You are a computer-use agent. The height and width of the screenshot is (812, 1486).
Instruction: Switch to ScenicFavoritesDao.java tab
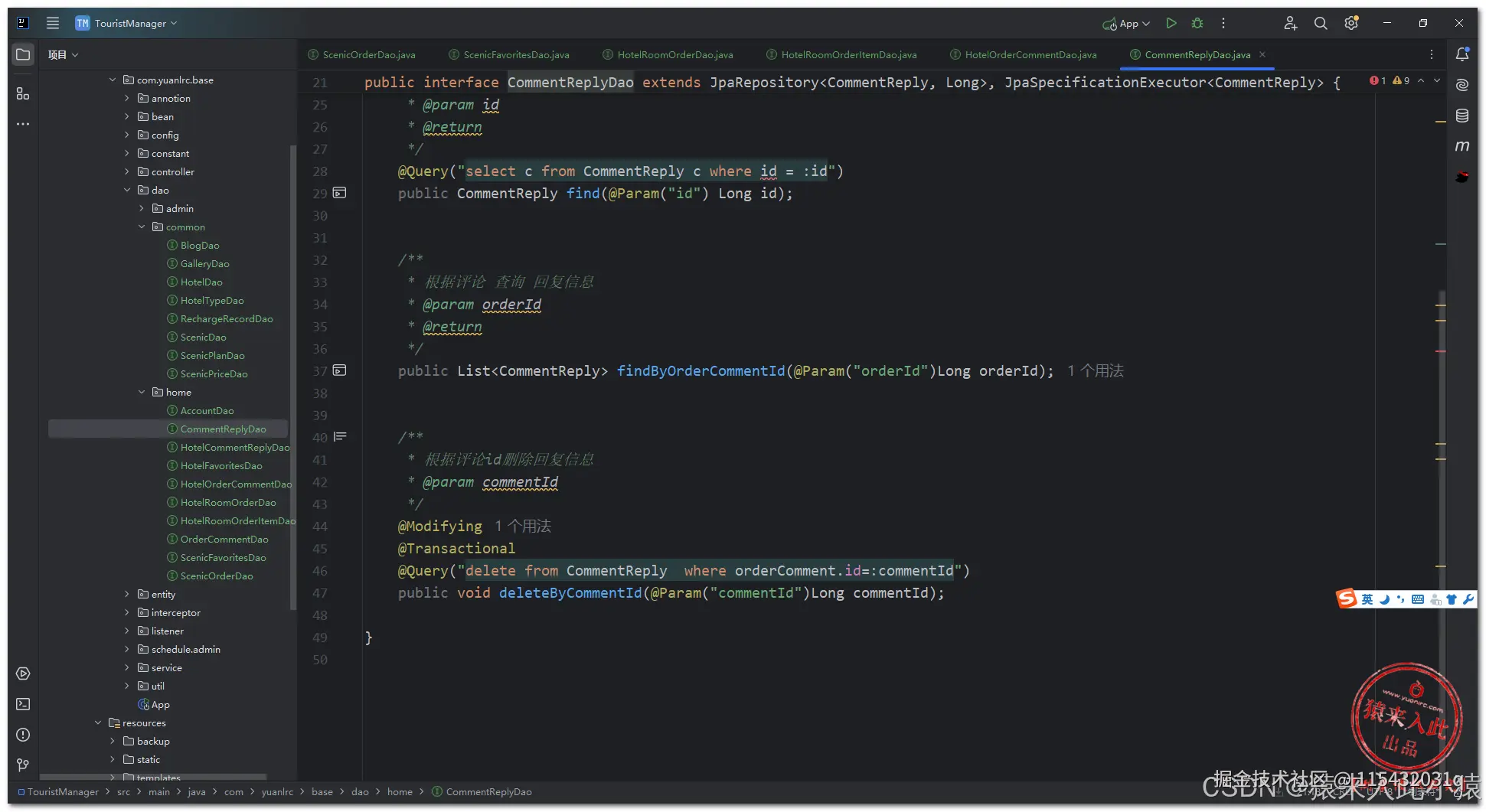(x=509, y=54)
